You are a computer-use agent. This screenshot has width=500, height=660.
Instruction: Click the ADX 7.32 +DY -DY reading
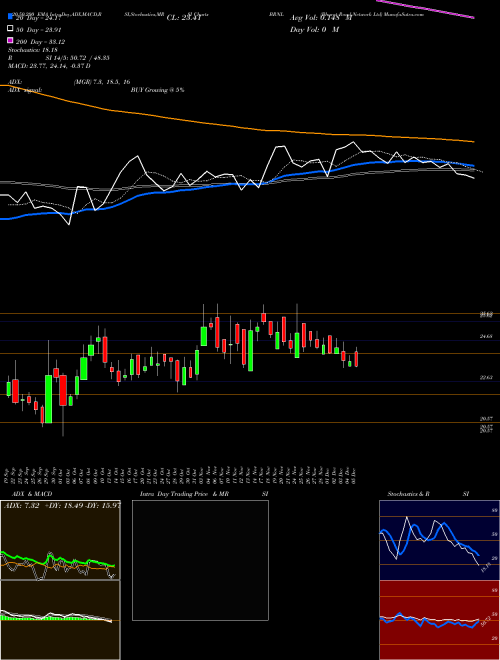(62, 506)
